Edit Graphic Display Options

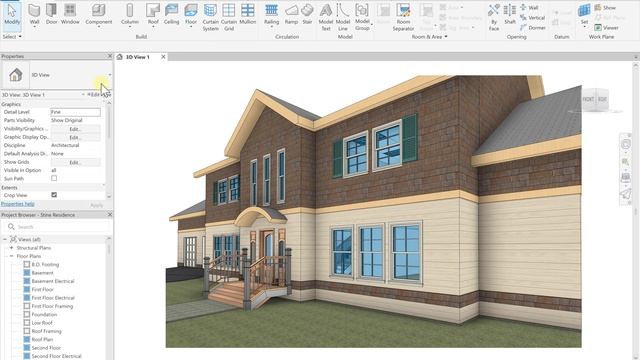[75, 137]
